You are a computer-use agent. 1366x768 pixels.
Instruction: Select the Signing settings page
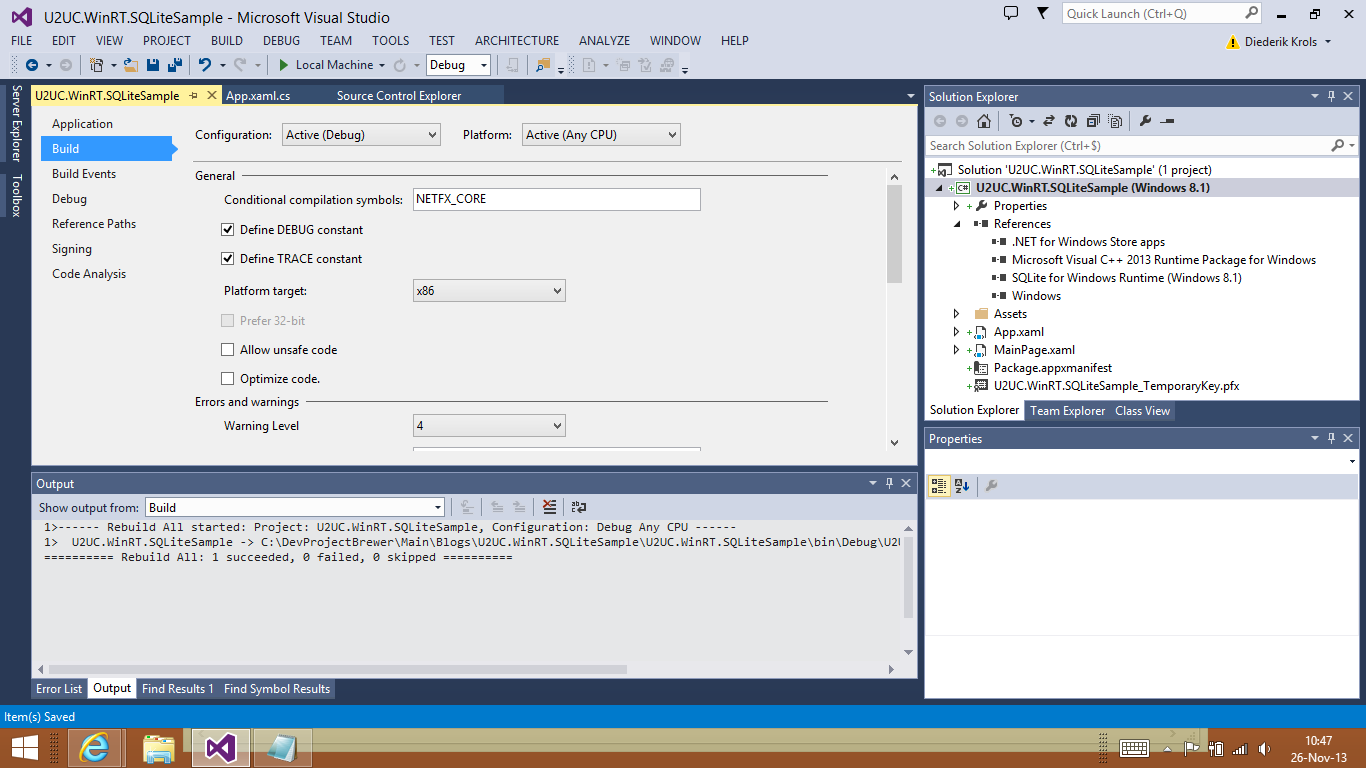coord(72,249)
